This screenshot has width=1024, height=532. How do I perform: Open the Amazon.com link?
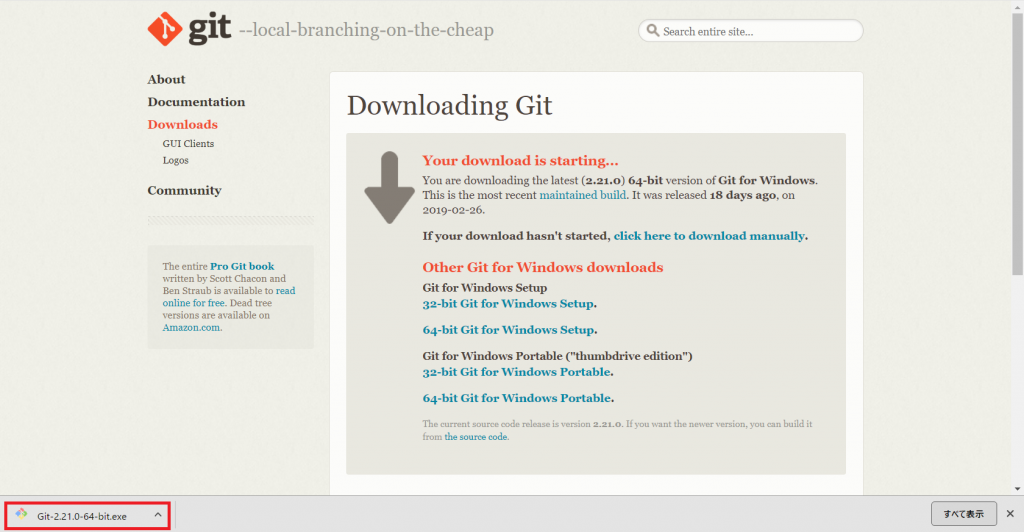click(191, 328)
